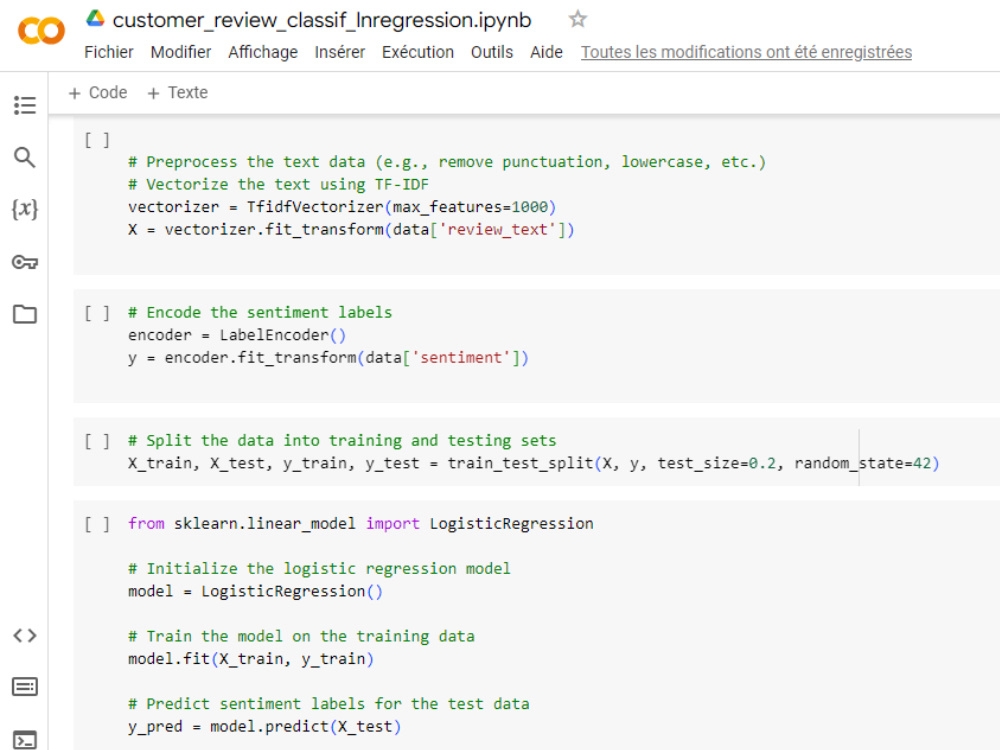Click the 'from sklearn.linear_model import LogisticRegression' line
The width and height of the screenshot is (1000, 750).
(360, 524)
